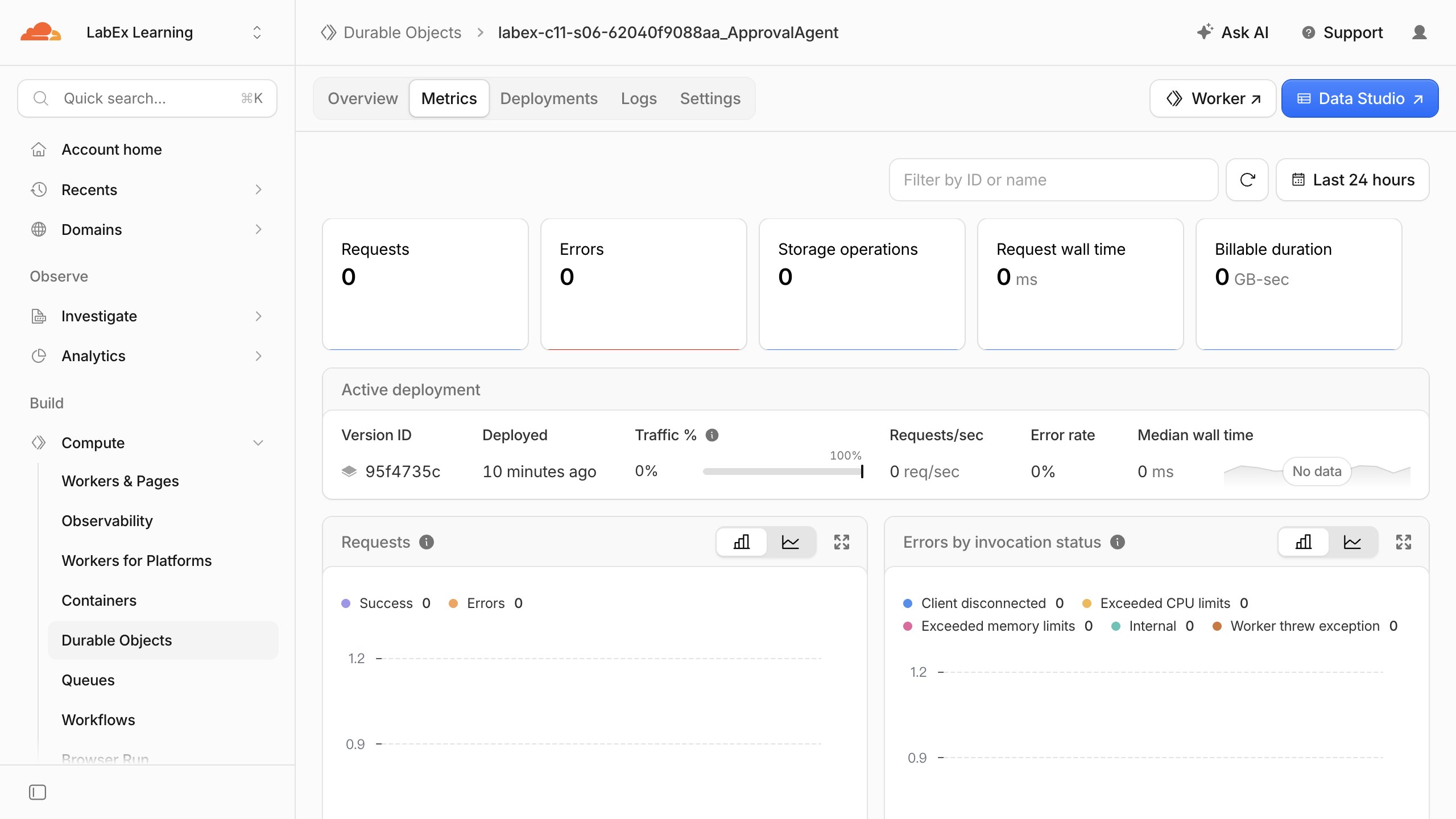Image resolution: width=1456 pixels, height=819 pixels.
Task: Switch to the Logs tab
Action: tap(639, 98)
